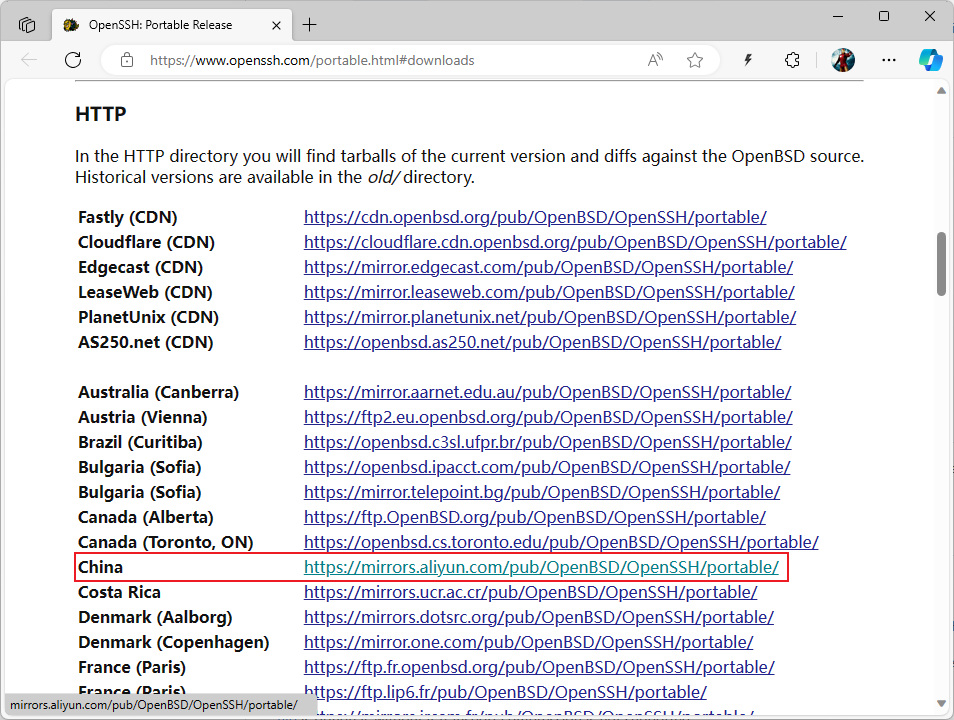Click the vertical page scrollbar thumb

click(941, 264)
